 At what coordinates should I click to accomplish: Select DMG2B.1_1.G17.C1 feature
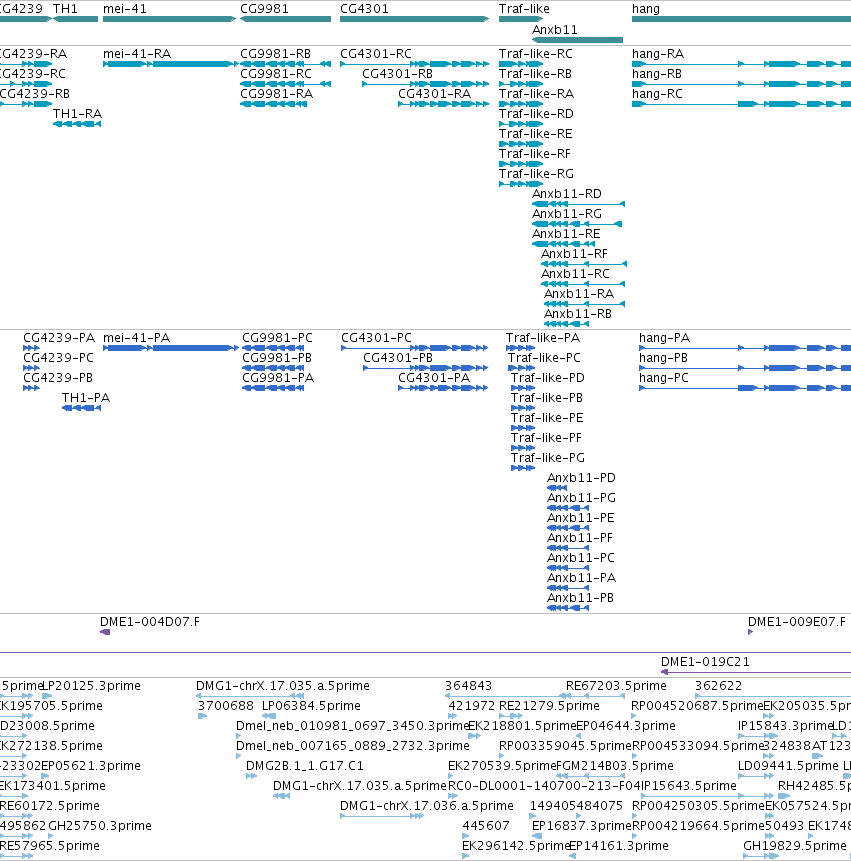[x=305, y=766]
